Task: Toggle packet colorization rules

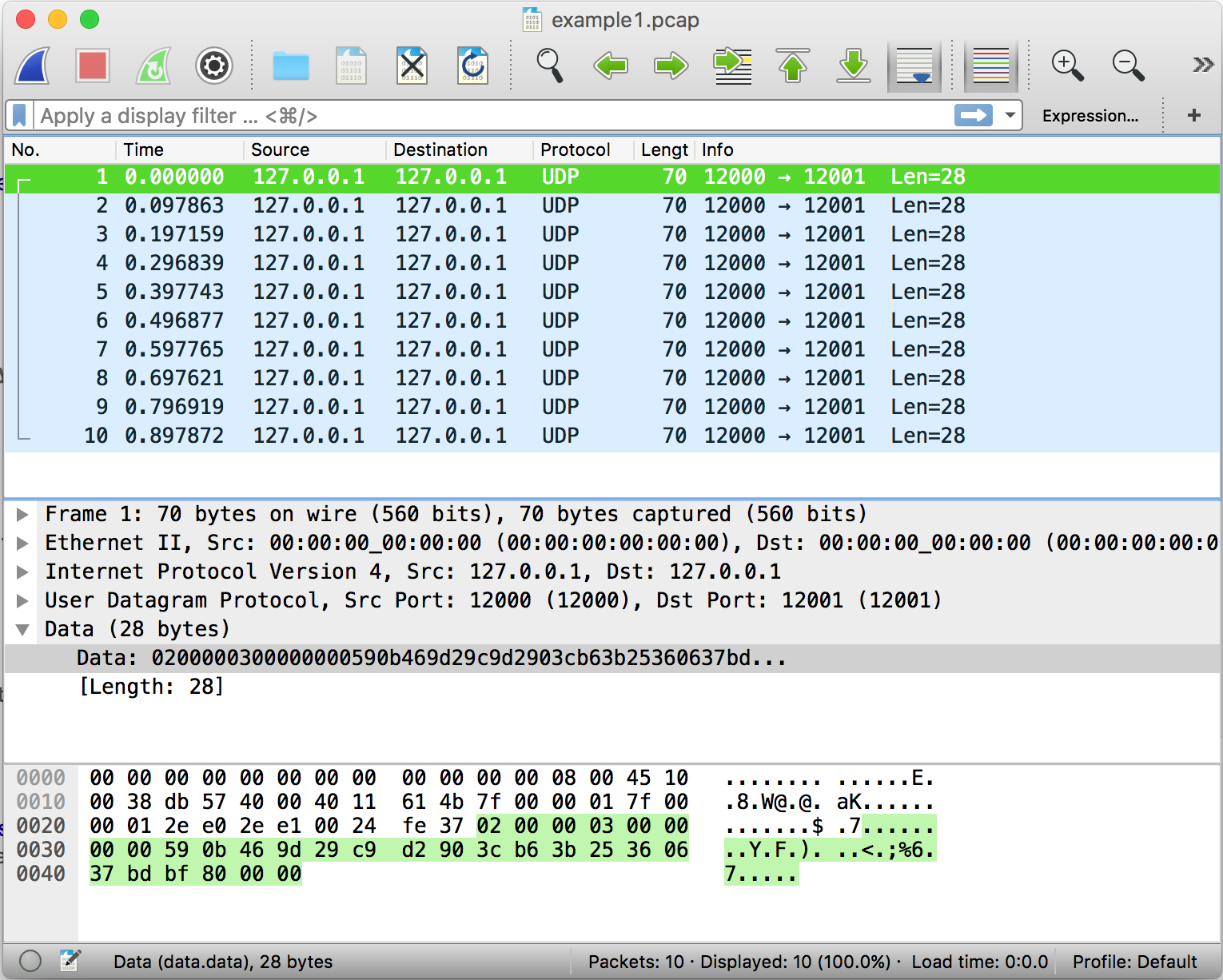Action: (x=991, y=66)
